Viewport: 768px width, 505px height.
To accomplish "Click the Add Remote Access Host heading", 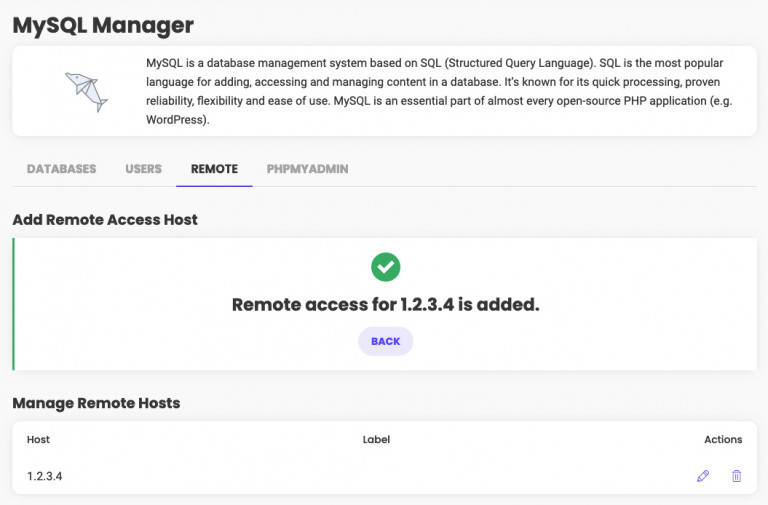I will [105, 219].
